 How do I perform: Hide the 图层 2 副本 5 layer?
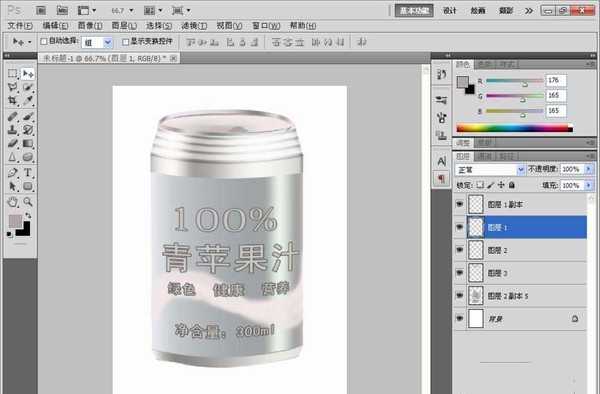pyautogui.click(x=460, y=296)
